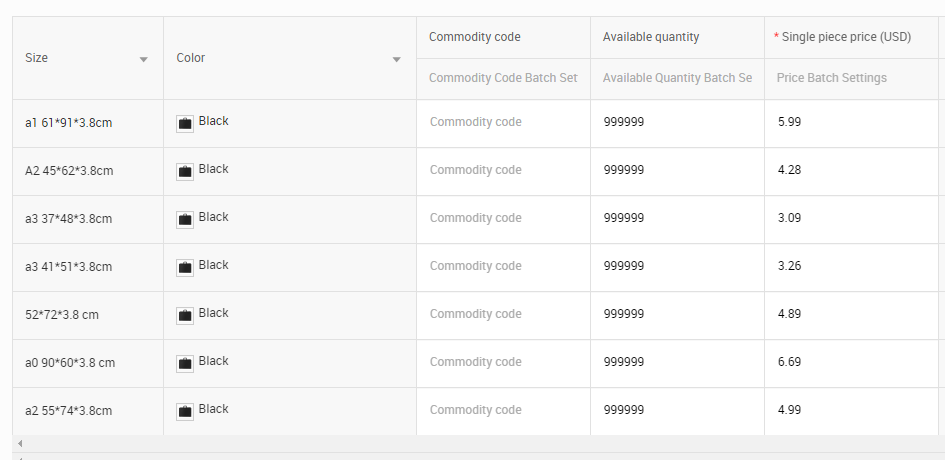The height and width of the screenshot is (460, 945).
Task: Click quantity field in a2 55*74*3.8cm row
Action: pyautogui.click(x=677, y=411)
